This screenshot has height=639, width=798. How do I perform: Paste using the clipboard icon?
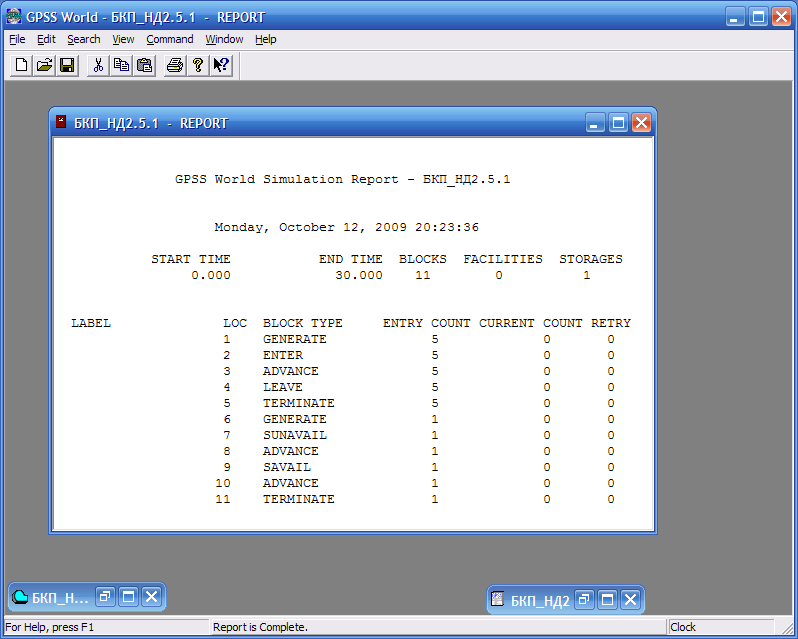click(x=145, y=66)
